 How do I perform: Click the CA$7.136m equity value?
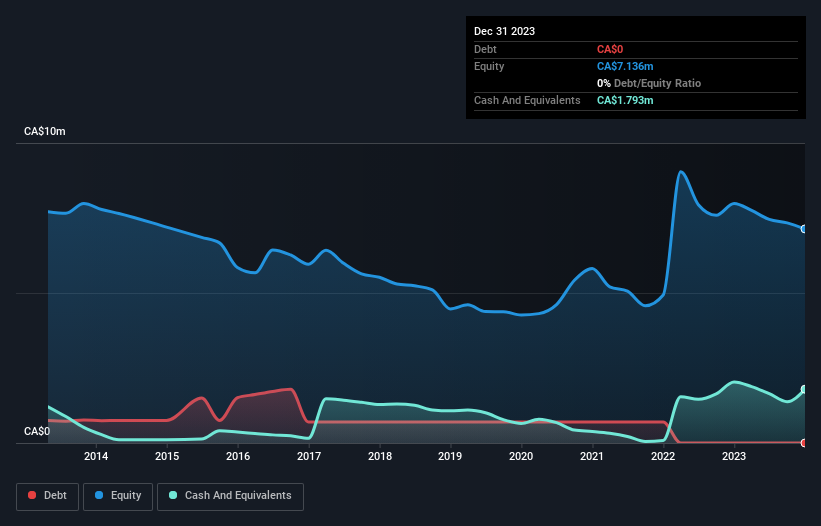pos(625,66)
